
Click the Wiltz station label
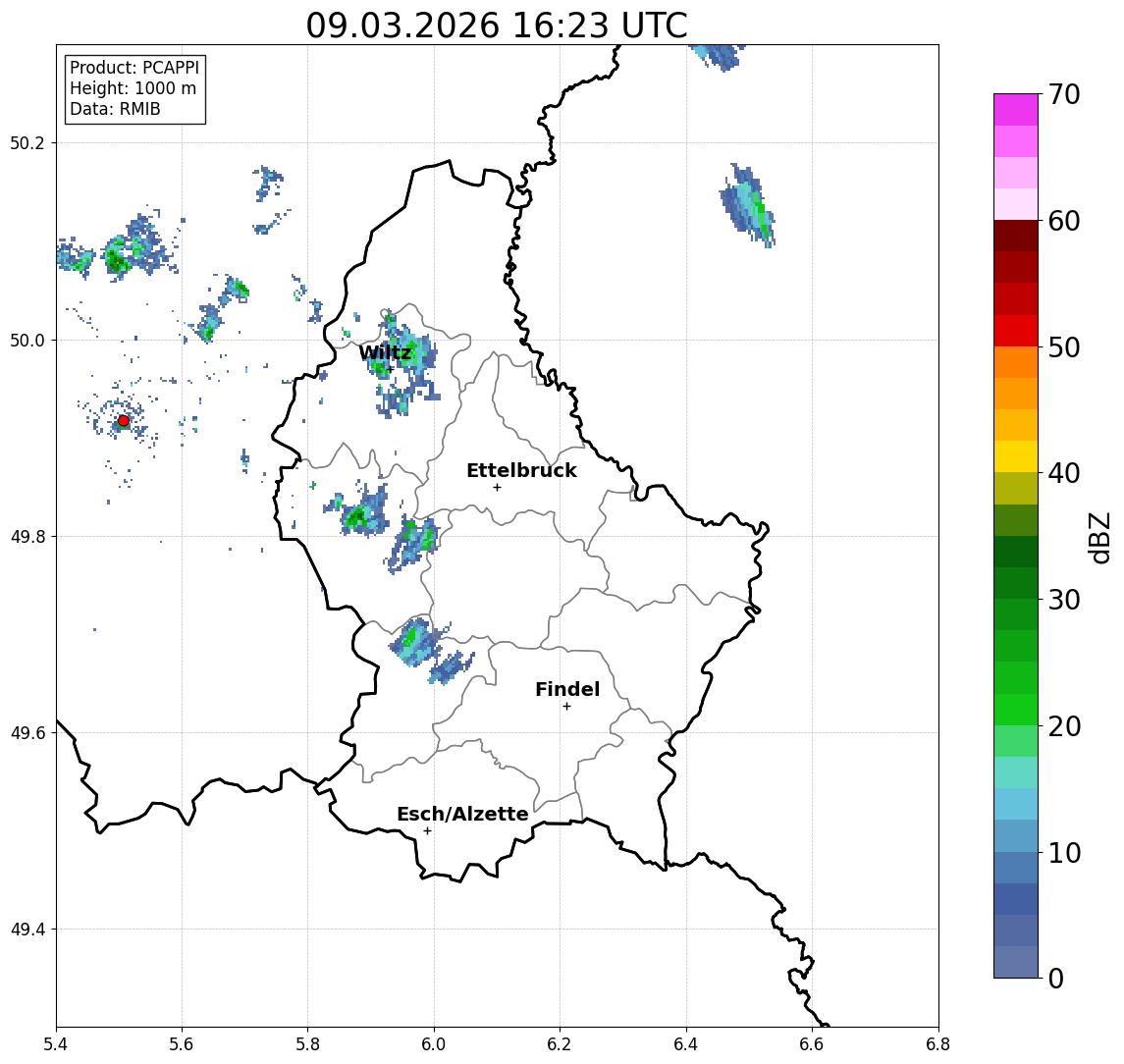pyautogui.click(x=385, y=352)
